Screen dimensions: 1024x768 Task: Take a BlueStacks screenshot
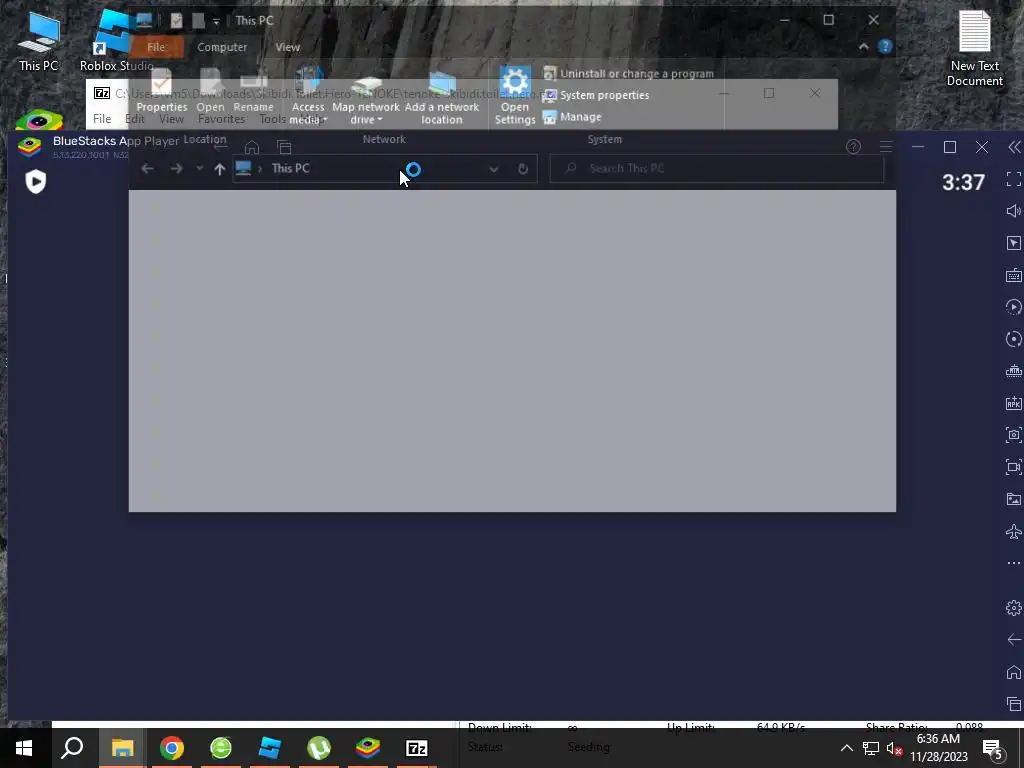pos(1014,434)
